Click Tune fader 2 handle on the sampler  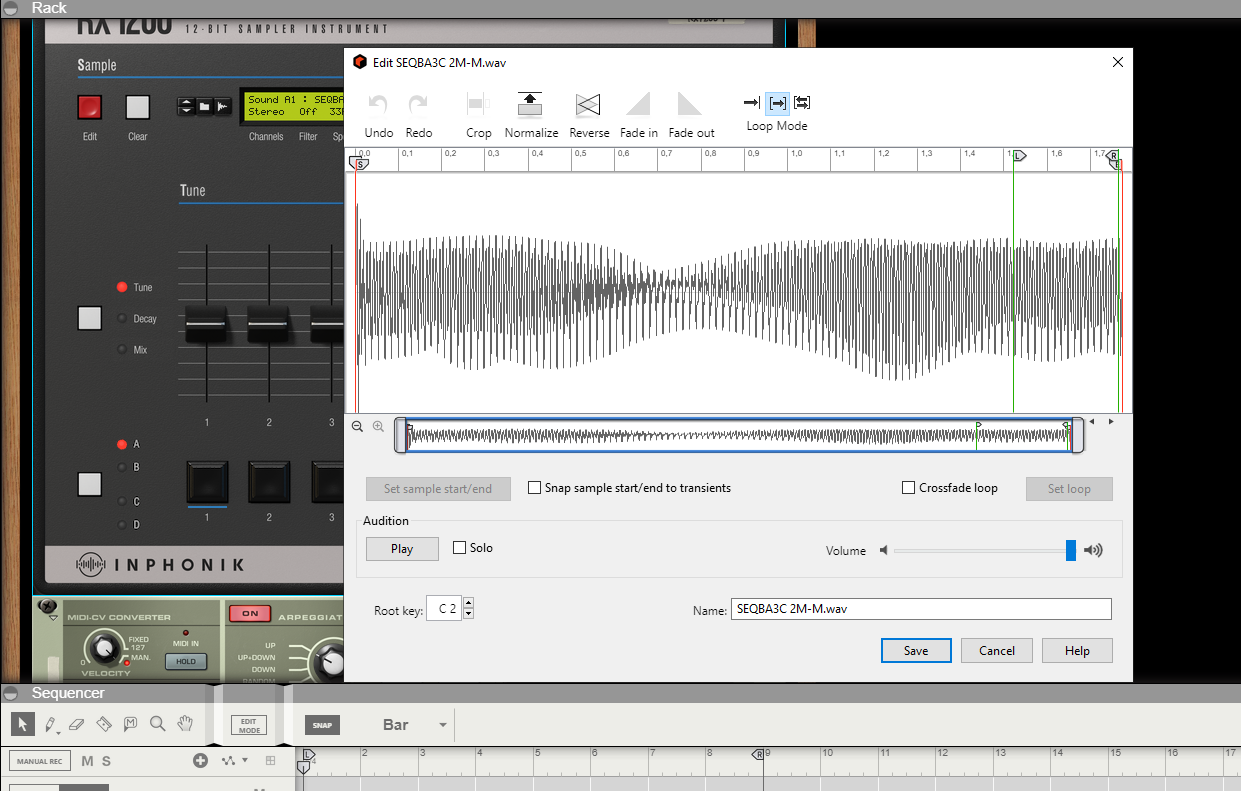pos(269,325)
